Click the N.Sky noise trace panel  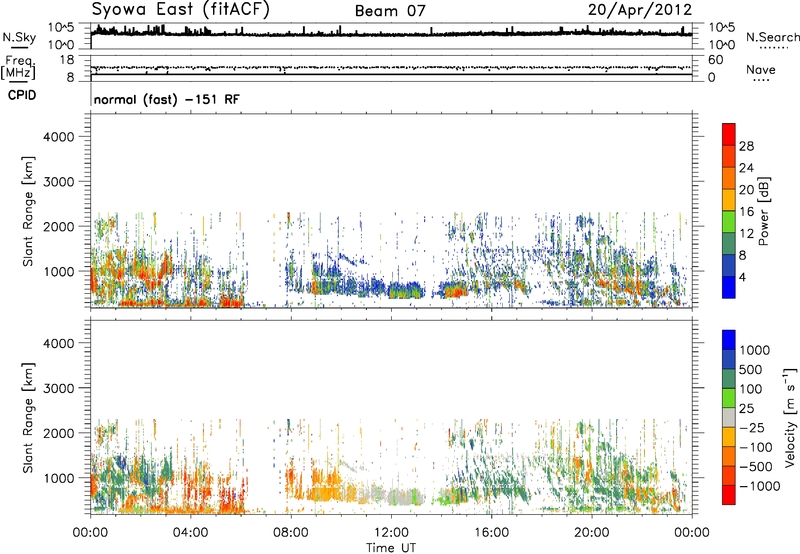click(x=391, y=35)
